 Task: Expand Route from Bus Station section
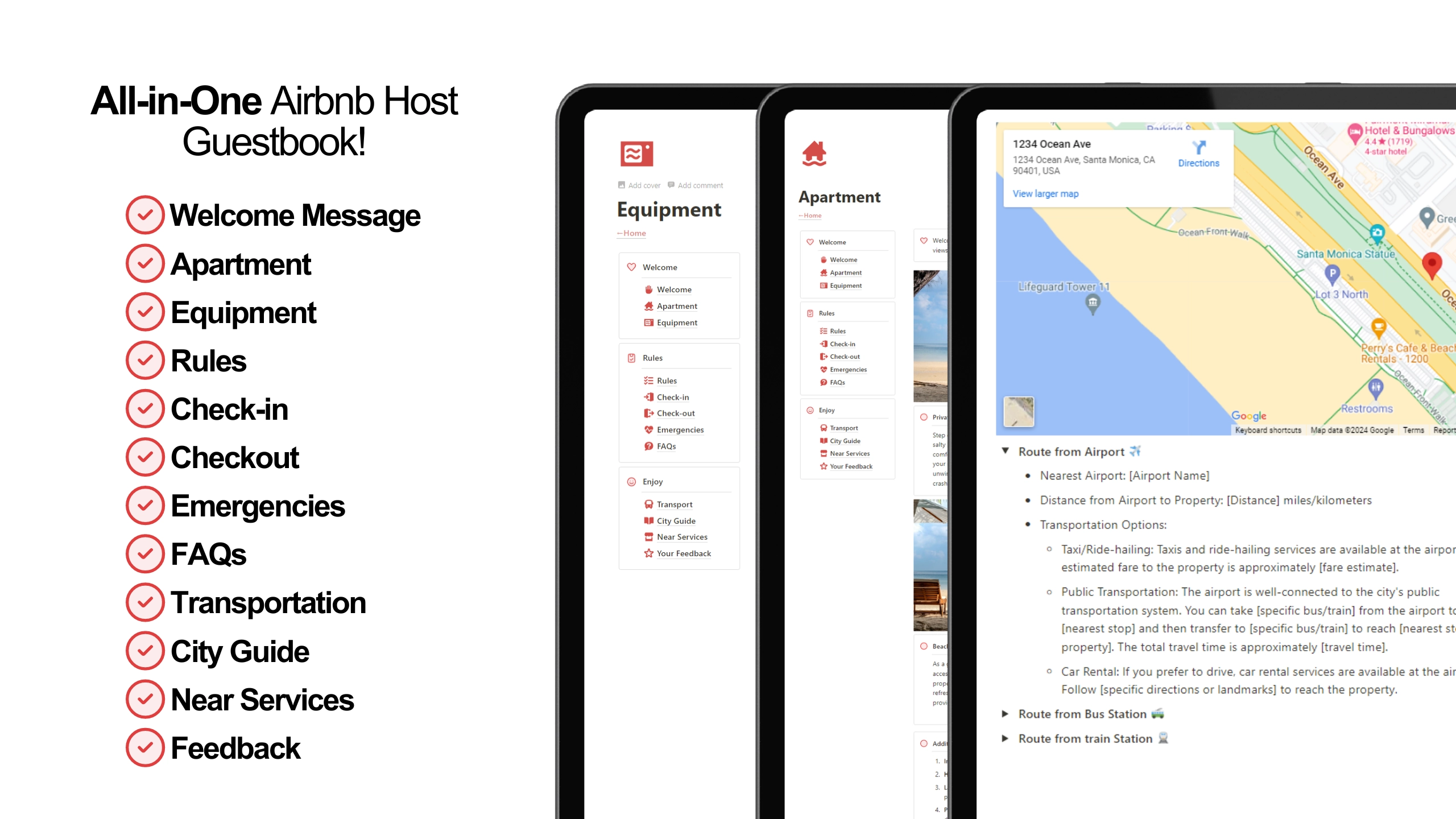coord(1006,714)
